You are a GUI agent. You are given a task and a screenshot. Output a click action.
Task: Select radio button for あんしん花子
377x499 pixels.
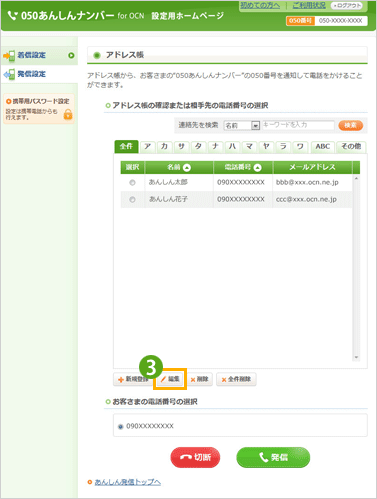pyautogui.click(x=132, y=200)
